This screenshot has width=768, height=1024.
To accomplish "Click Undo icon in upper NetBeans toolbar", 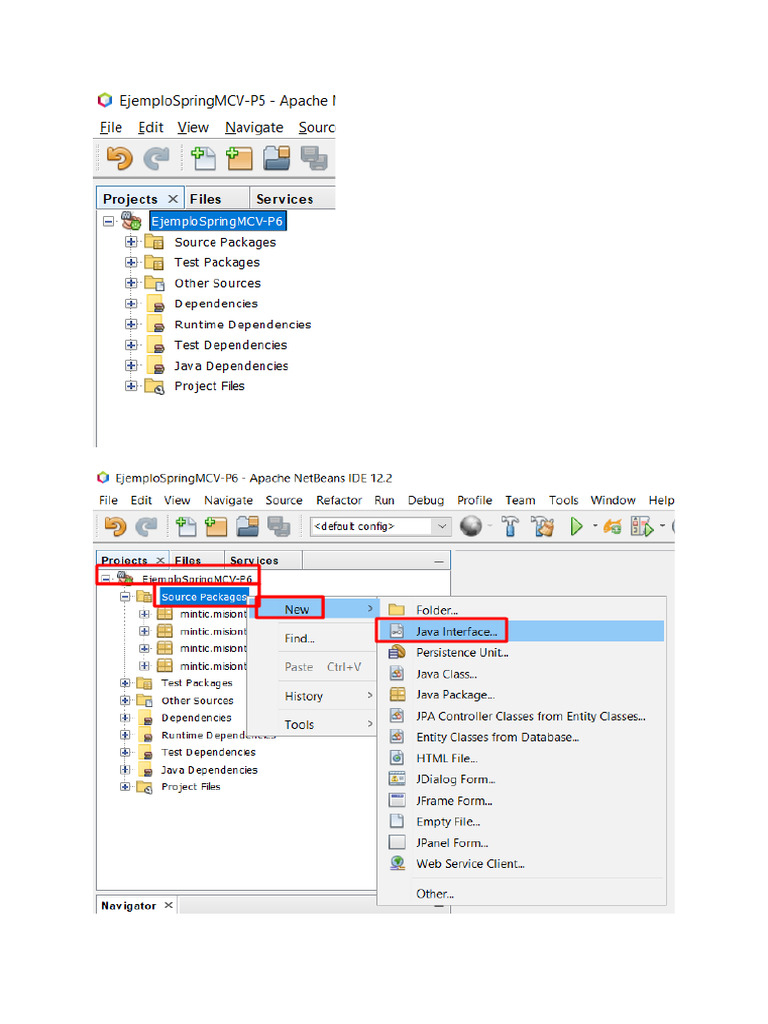I will click(120, 159).
